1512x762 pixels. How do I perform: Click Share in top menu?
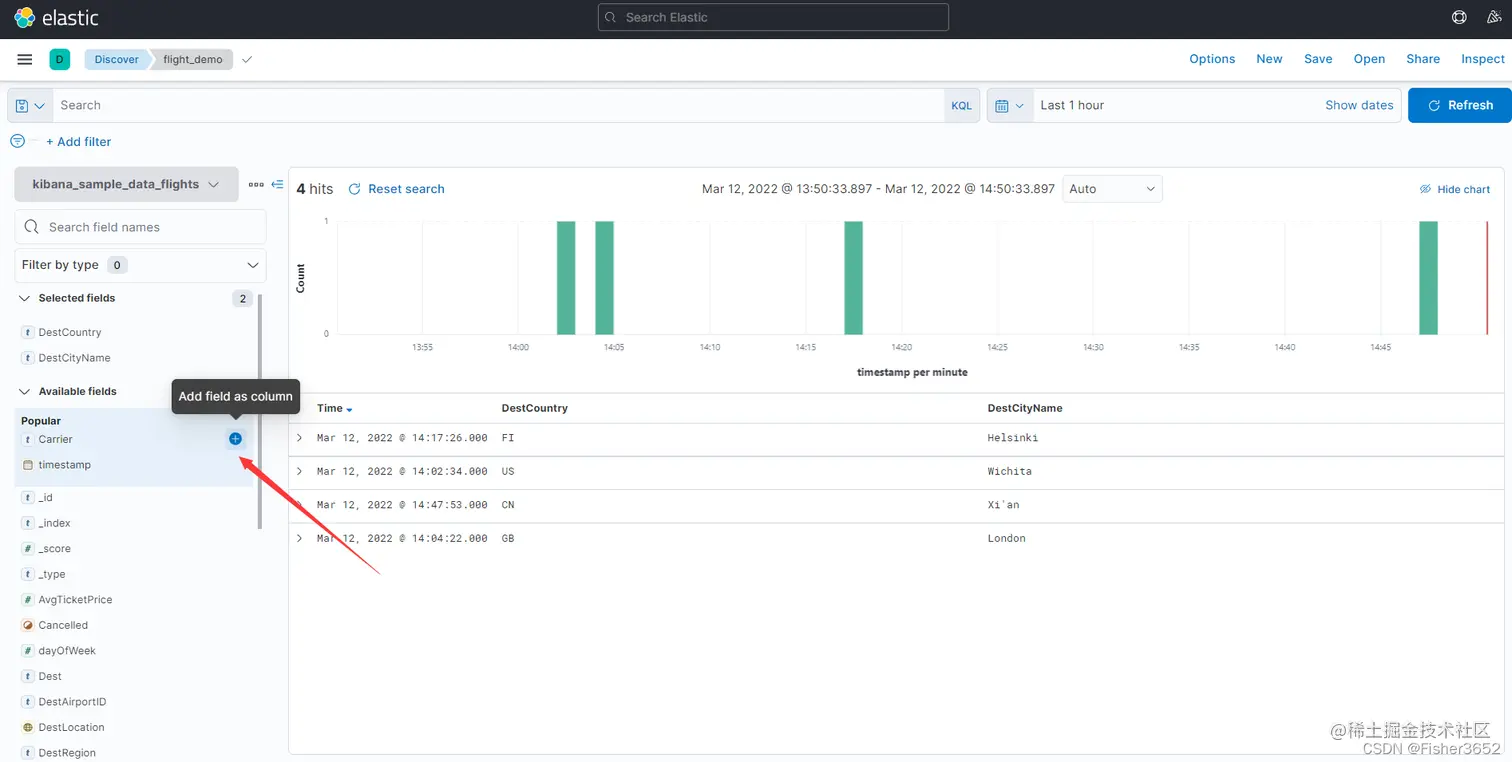[1423, 59]
